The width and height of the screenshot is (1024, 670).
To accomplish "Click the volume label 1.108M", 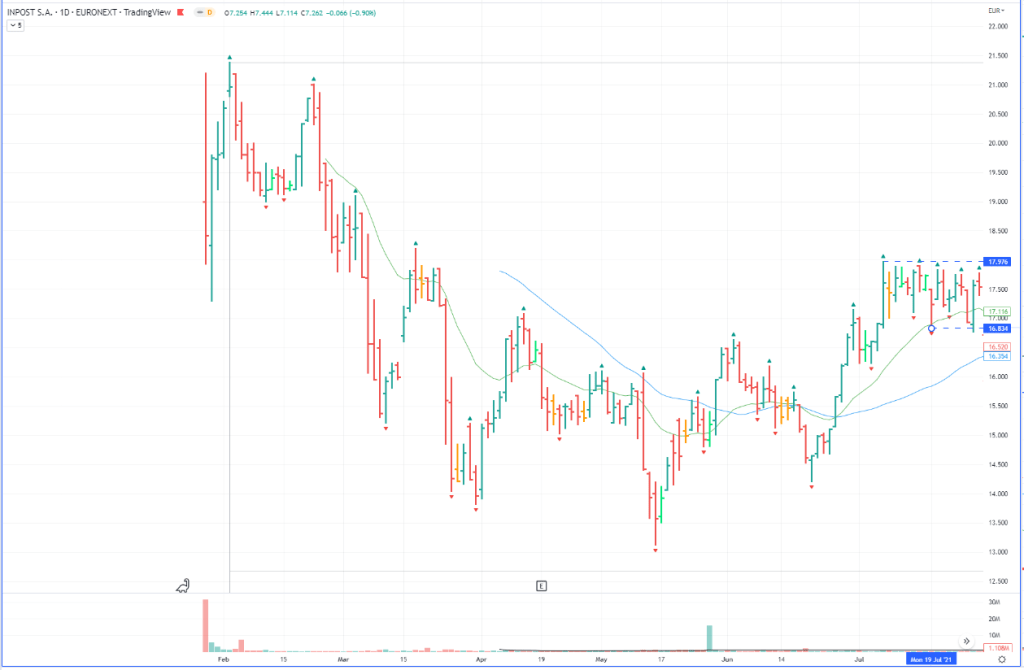I will [x=997, y=647].
